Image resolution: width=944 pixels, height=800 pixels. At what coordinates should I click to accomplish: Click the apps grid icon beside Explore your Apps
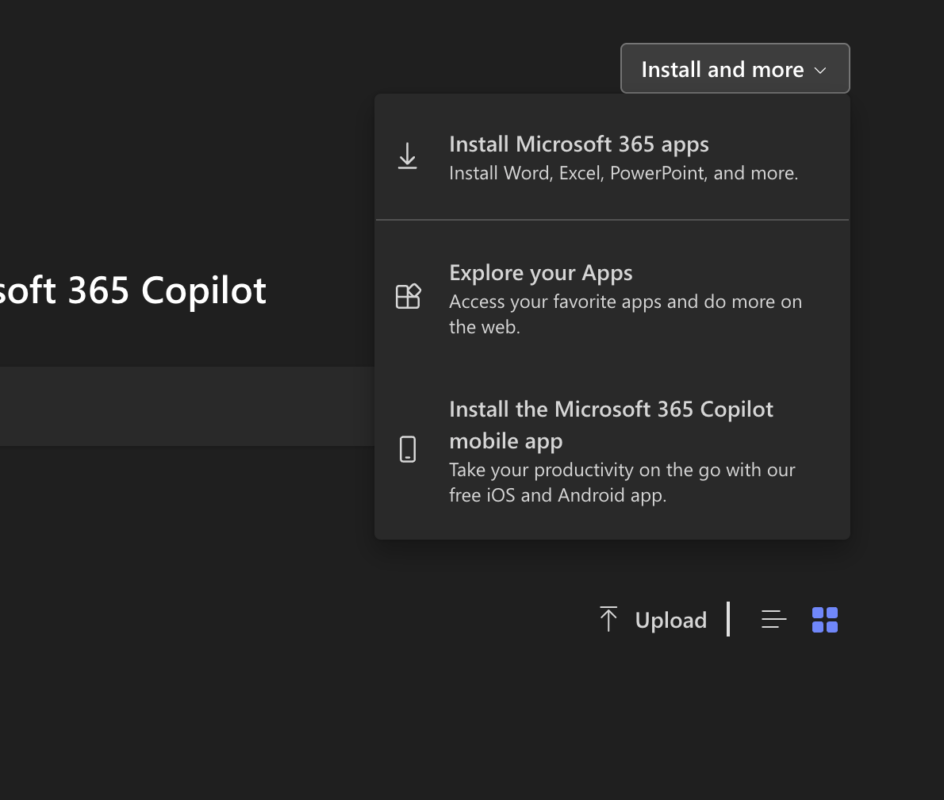tap(408, 296)
